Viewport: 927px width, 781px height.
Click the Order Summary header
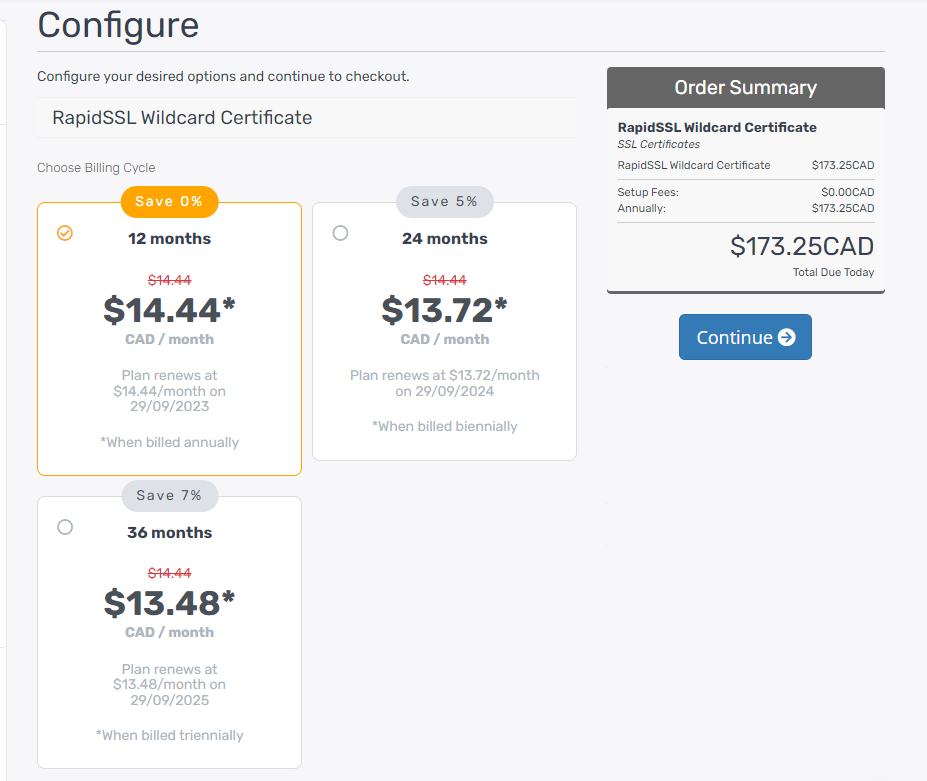pos(745,88)
